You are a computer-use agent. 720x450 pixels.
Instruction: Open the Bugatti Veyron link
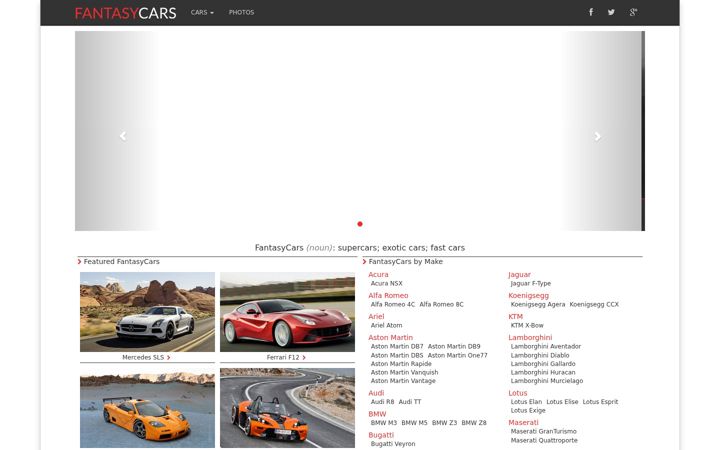(x=393, y=444)
